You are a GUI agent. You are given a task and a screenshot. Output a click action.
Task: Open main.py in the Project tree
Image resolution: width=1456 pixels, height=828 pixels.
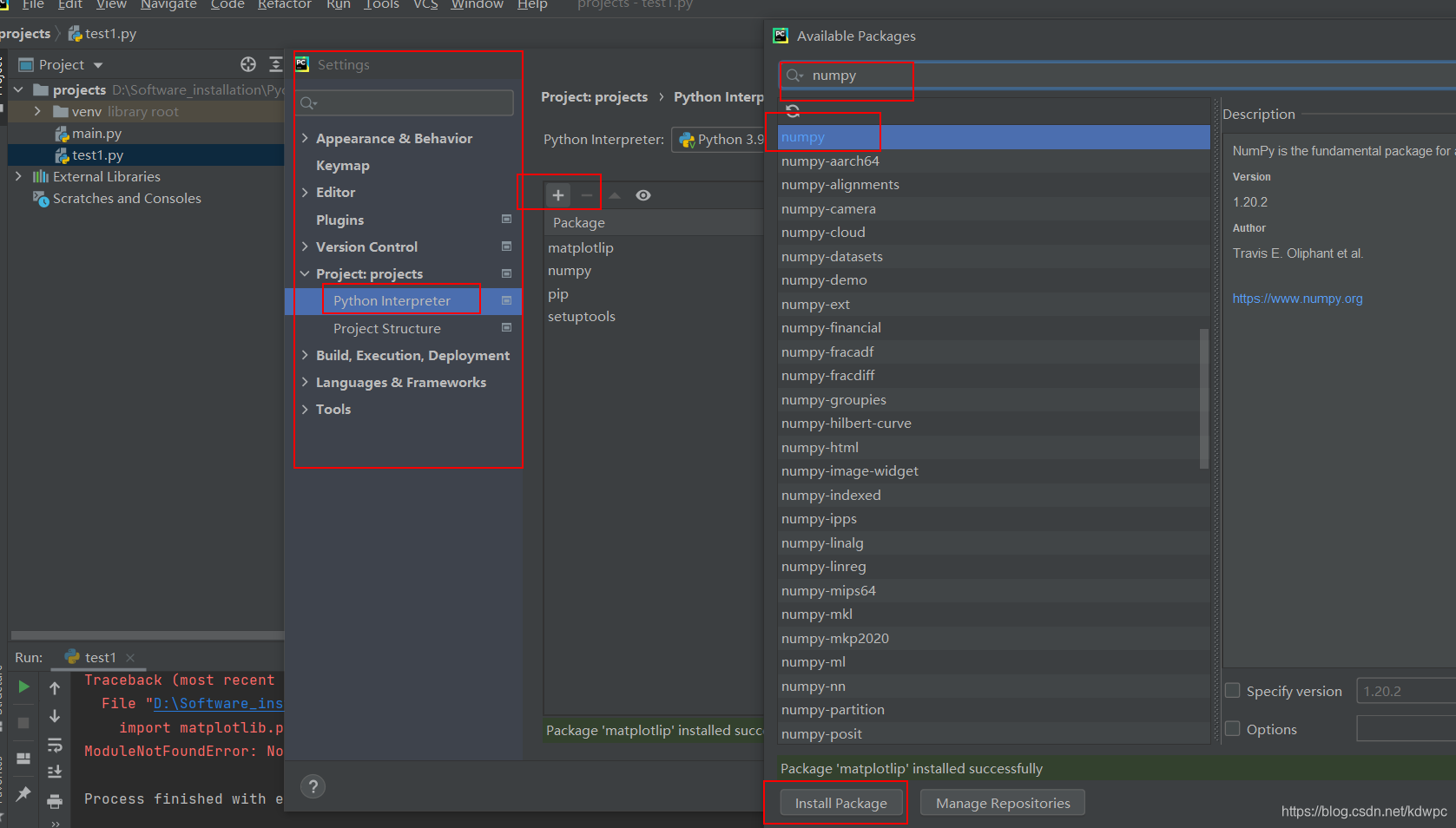[96, 133]
